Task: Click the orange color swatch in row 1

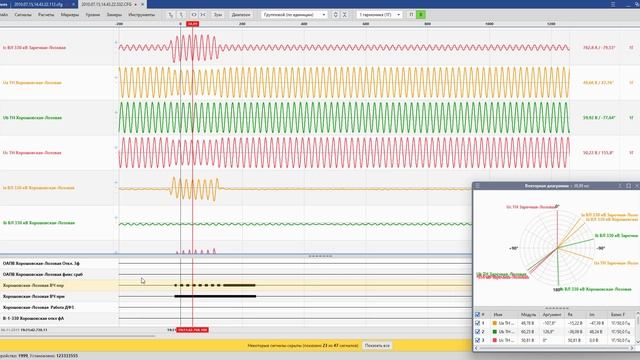Action: [x=495, y=323]
